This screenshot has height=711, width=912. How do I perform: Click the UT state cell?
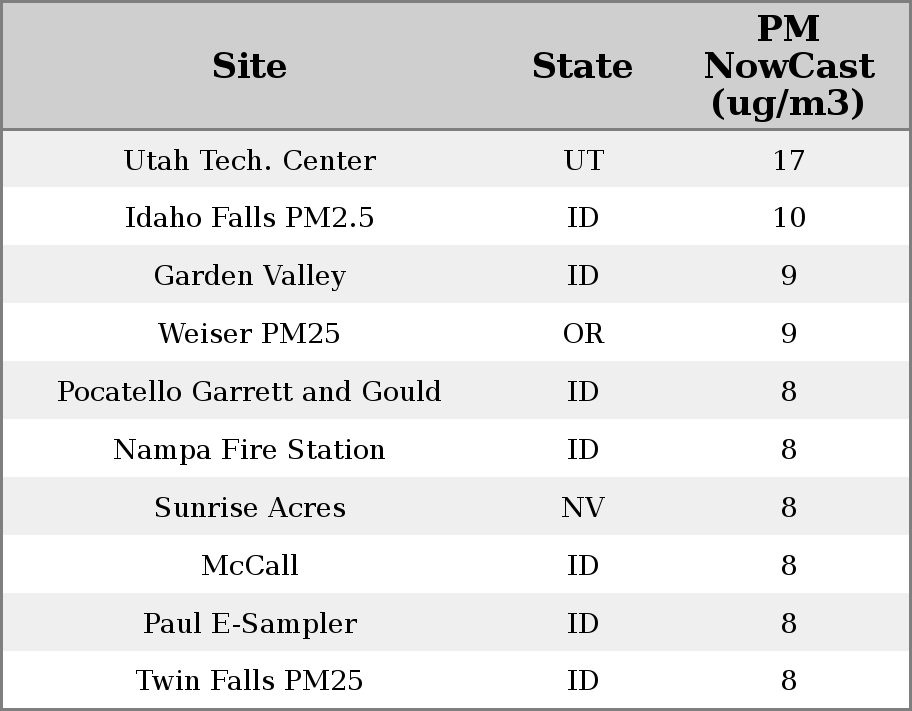tap(583, 161)
